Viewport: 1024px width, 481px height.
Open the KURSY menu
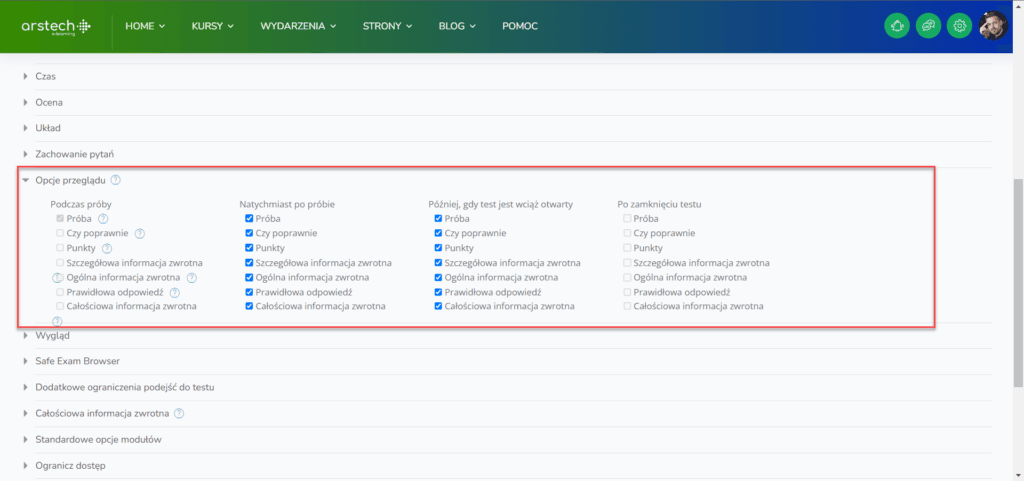(213, 26)
